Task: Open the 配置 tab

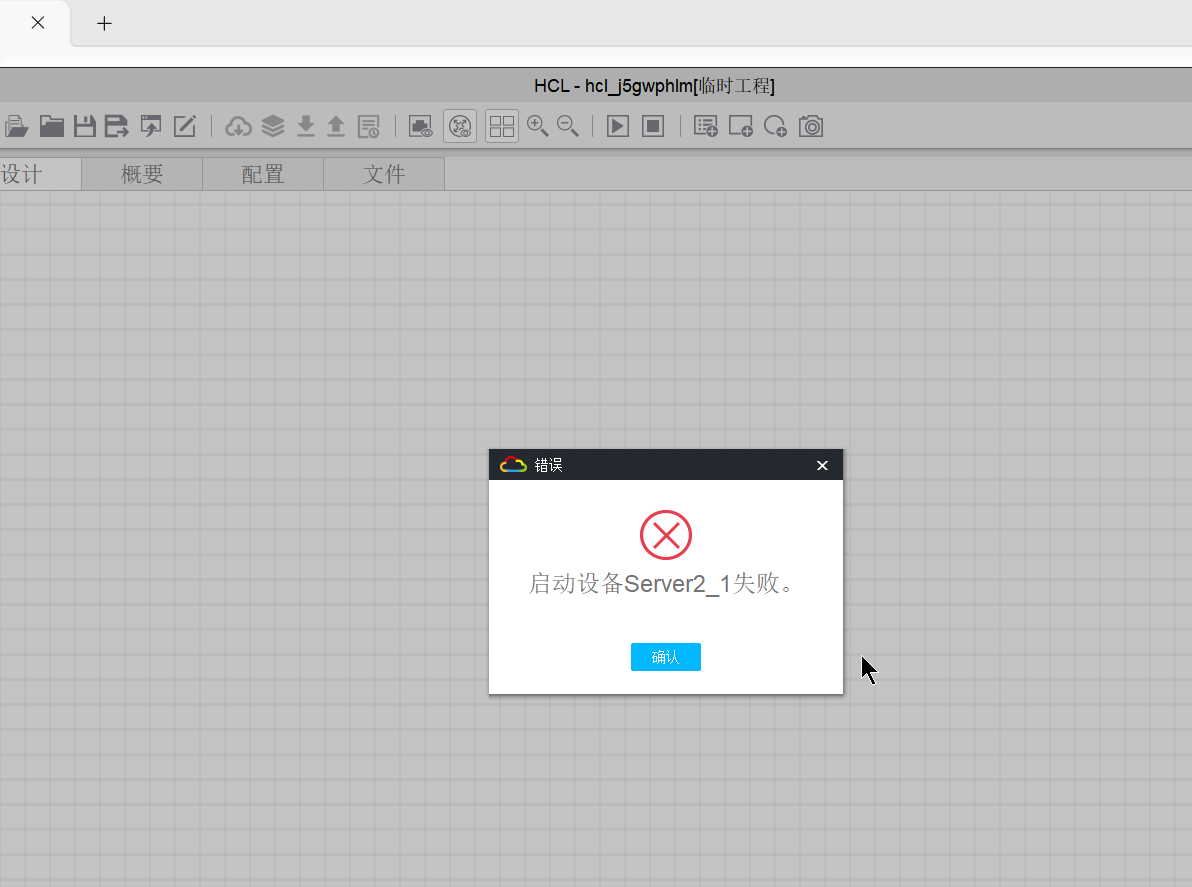Action: coord(263,174)
